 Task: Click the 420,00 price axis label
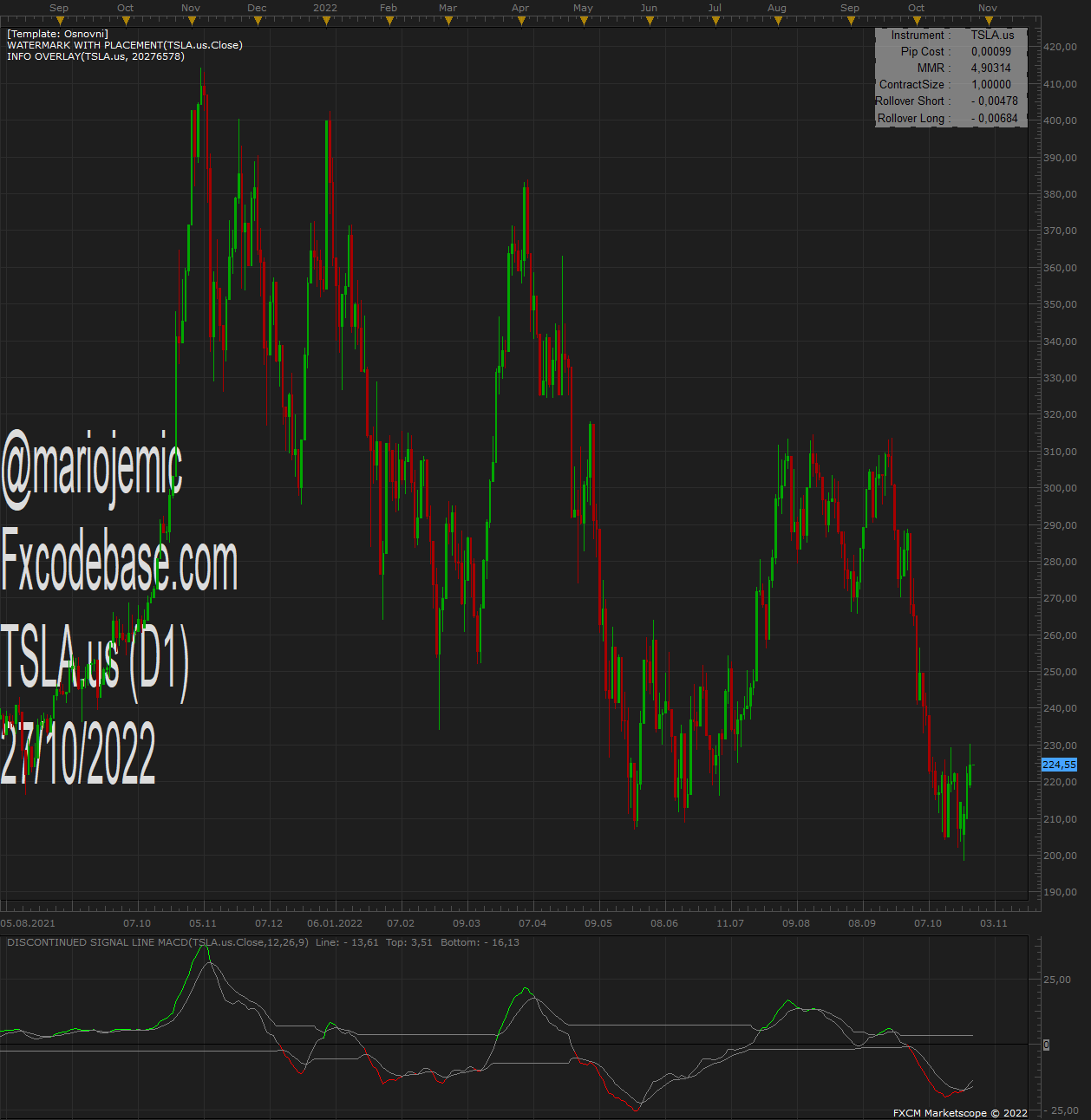tap(1061, 47)
